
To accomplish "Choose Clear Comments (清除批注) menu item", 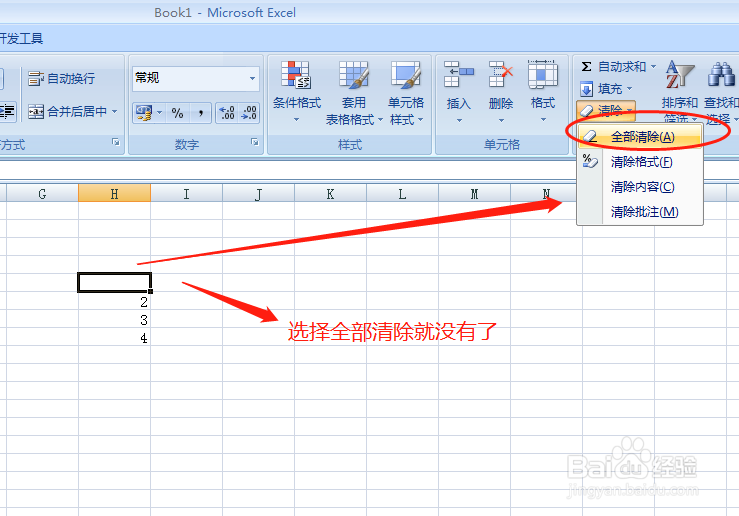I will click(641, 212).
